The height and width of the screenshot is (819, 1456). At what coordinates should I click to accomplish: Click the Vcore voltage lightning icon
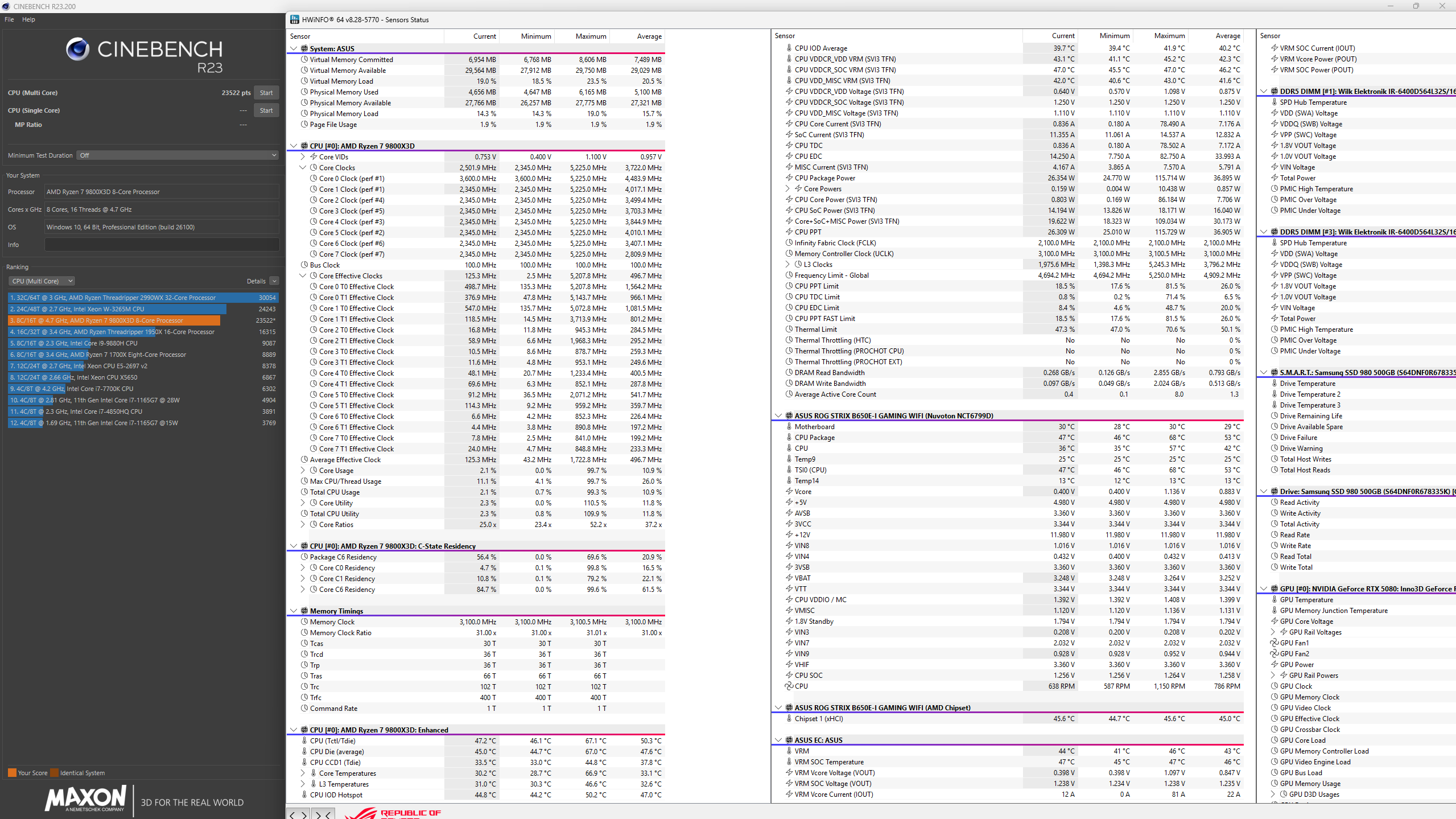pos(789,491)
